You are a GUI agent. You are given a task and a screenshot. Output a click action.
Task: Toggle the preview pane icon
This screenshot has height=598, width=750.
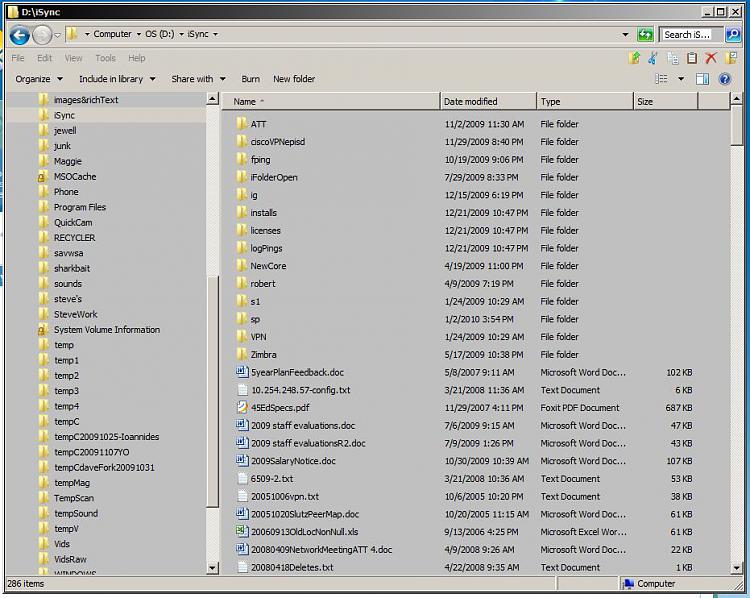(702, 79)
